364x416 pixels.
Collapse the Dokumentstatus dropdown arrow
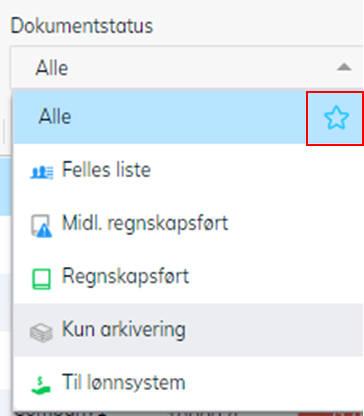coord(344,67)
